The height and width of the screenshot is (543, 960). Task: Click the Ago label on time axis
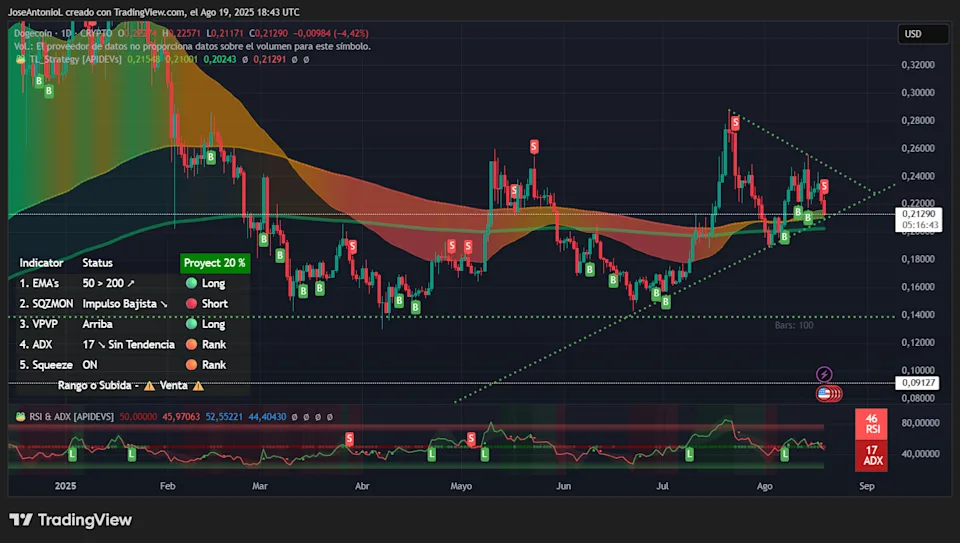pyautogui.click(x=766, y=485)
